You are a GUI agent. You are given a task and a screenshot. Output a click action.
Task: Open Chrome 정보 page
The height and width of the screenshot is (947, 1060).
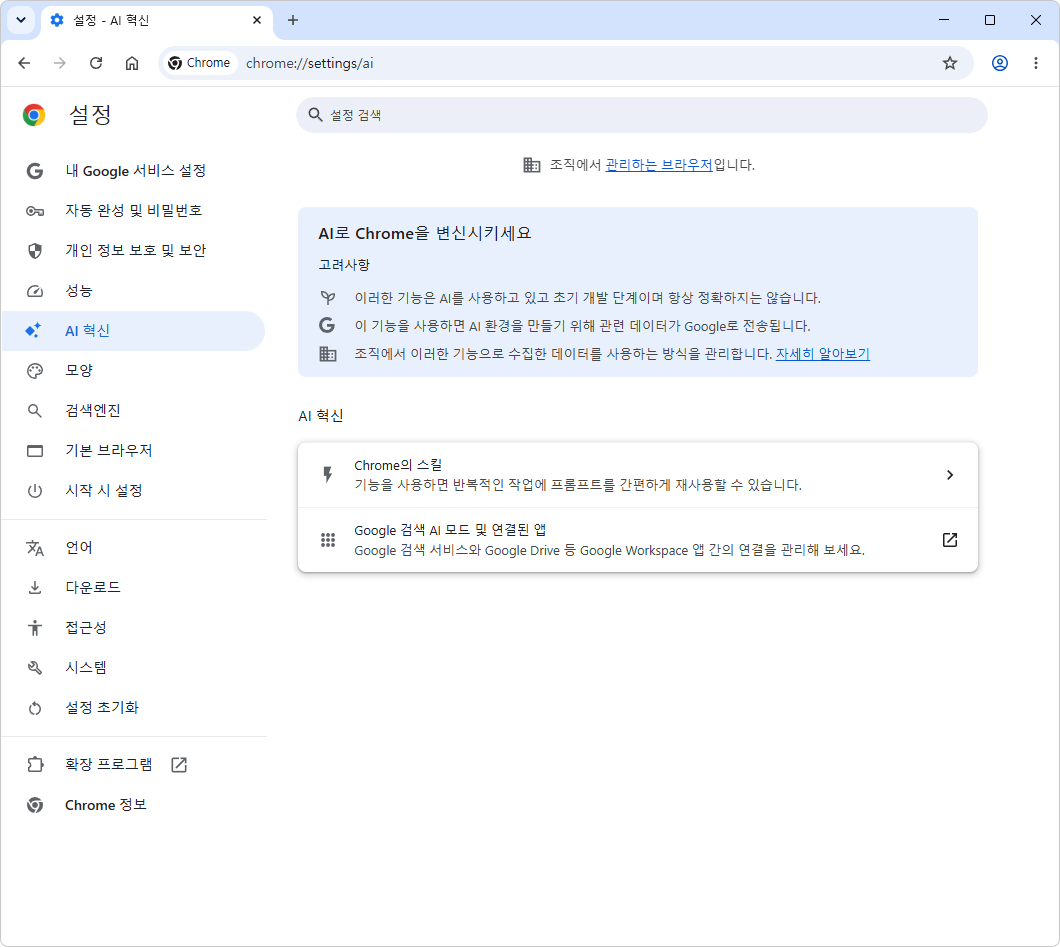134,805
